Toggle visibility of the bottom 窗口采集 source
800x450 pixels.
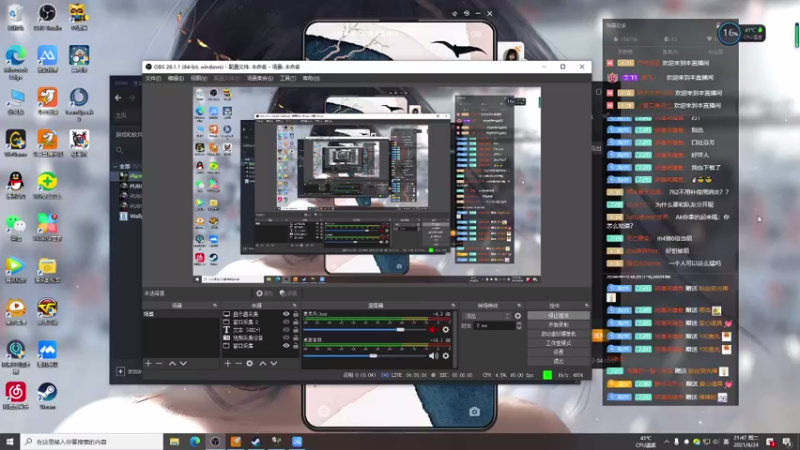coord(286,345)
